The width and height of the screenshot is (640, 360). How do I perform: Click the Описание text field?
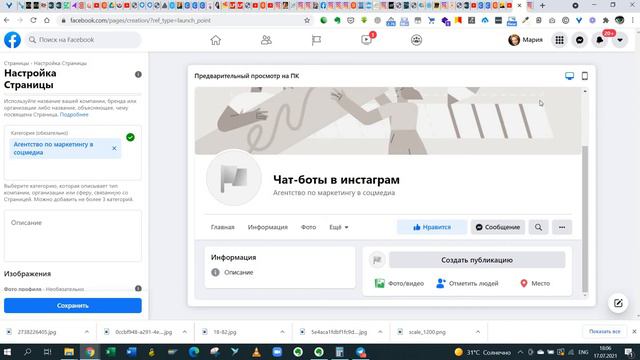click(x=73, y=236)
